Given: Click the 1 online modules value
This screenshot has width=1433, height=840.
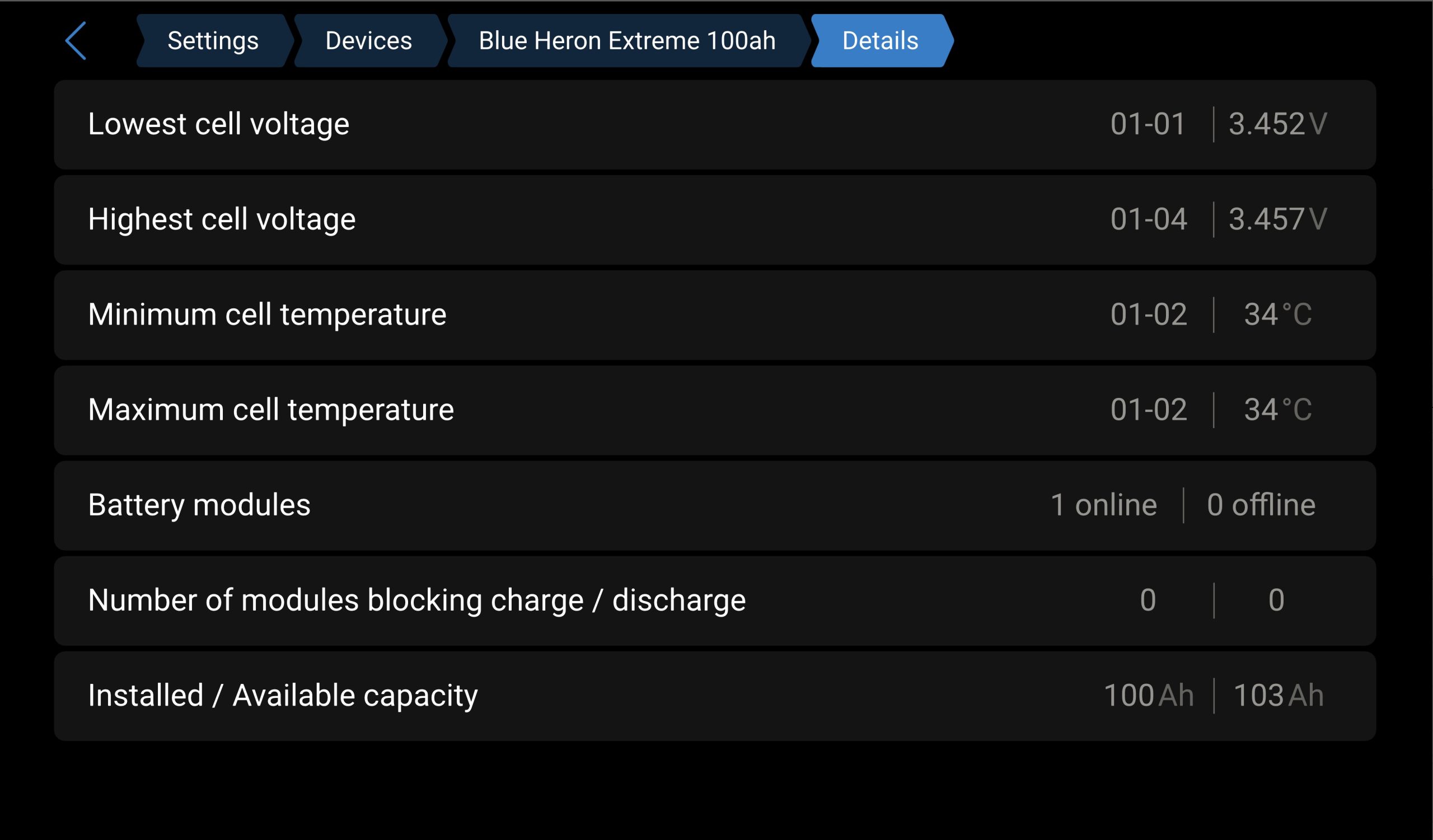Looking at the screenshot, I should 1103,505.
